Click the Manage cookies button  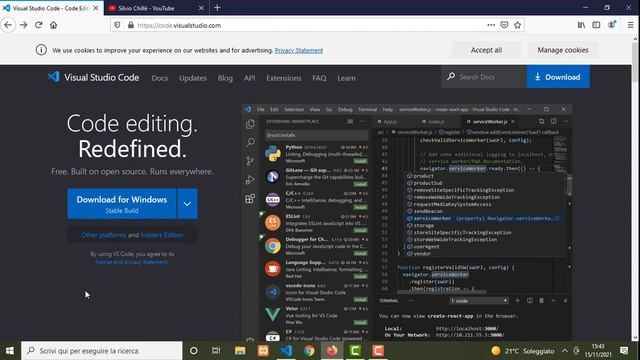click(x=563, y=50)
